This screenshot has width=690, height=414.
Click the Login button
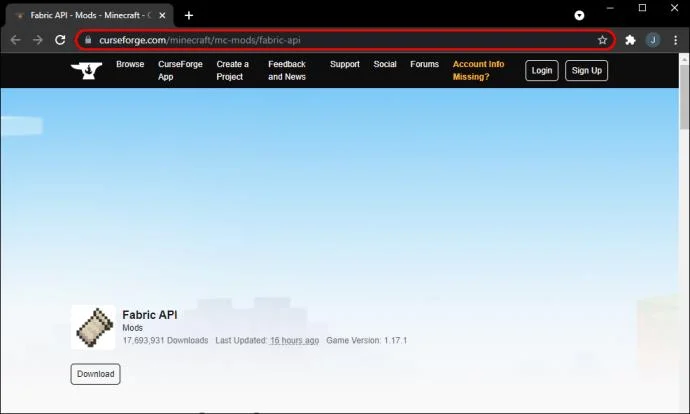point(542,70)
